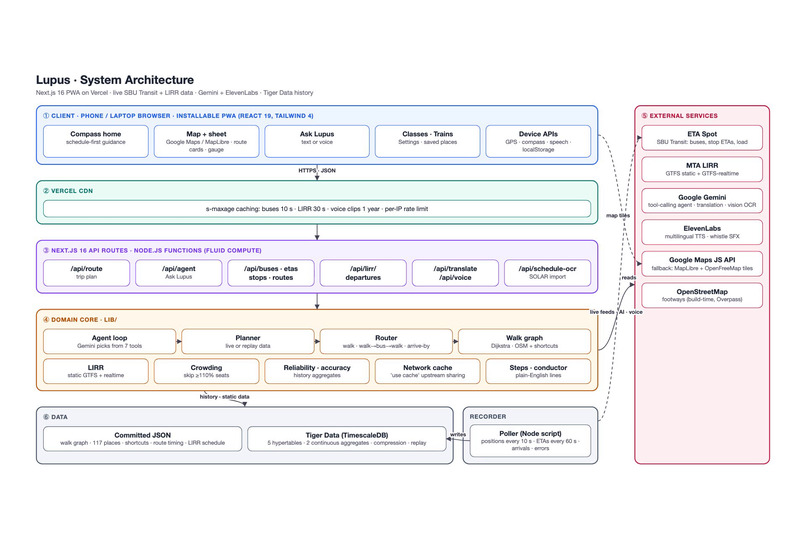Select the Google Gemini service box
Image resolution: width=806 pixels, height=537 pixels.
(x=702, y=200)
